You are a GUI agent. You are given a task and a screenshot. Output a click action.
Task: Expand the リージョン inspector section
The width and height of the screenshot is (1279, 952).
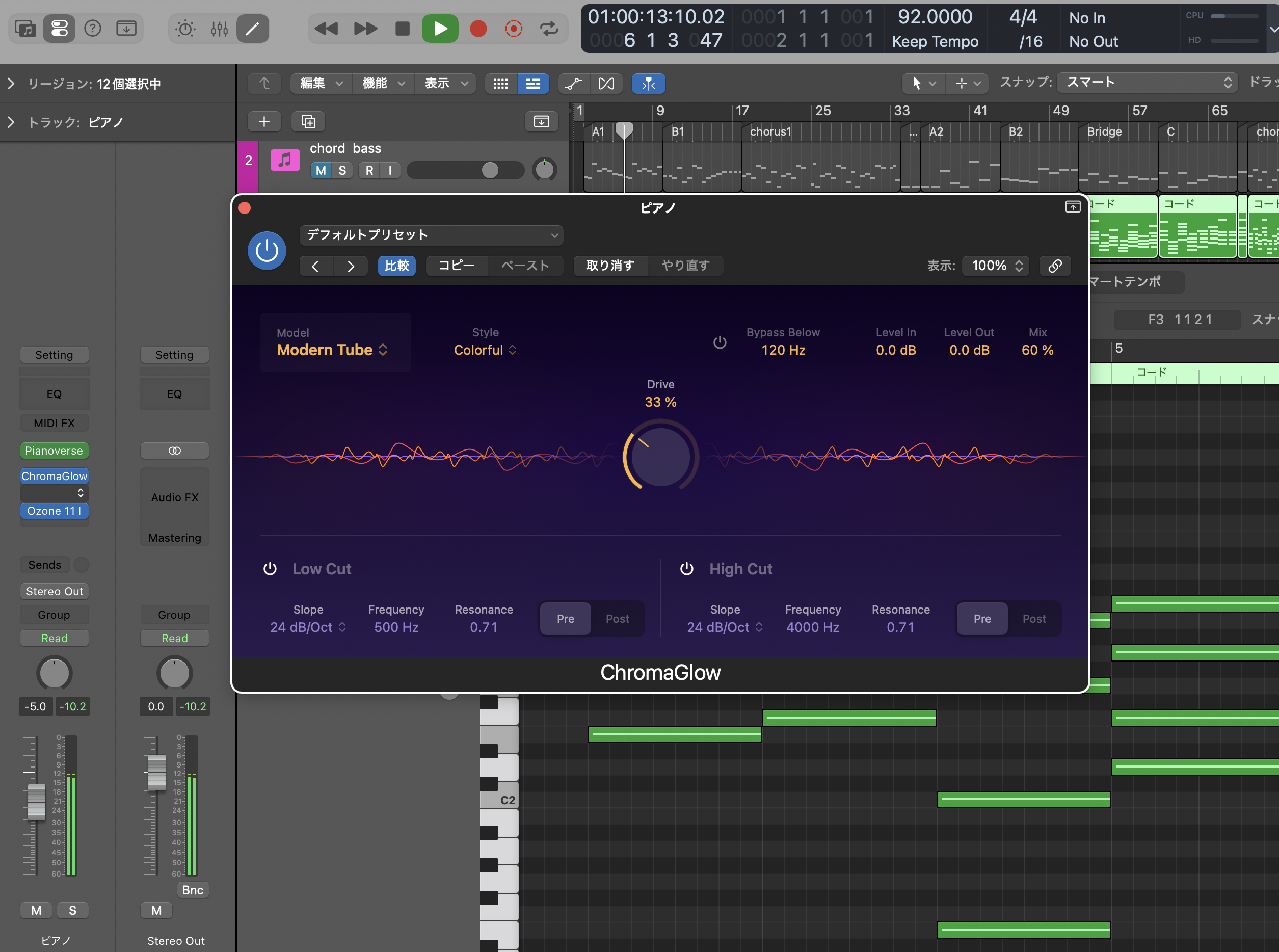coord(11,84)
